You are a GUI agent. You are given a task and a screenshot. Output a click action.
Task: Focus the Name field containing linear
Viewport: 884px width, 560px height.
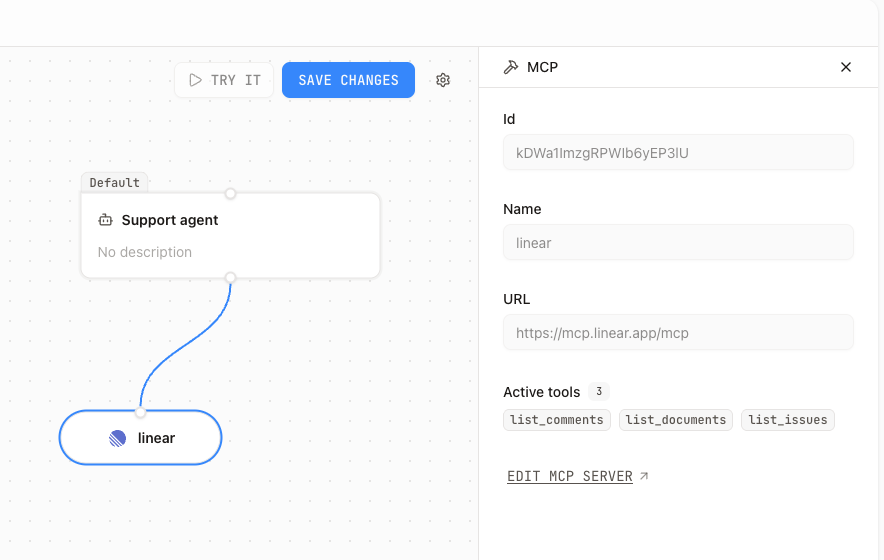[678, 243]
